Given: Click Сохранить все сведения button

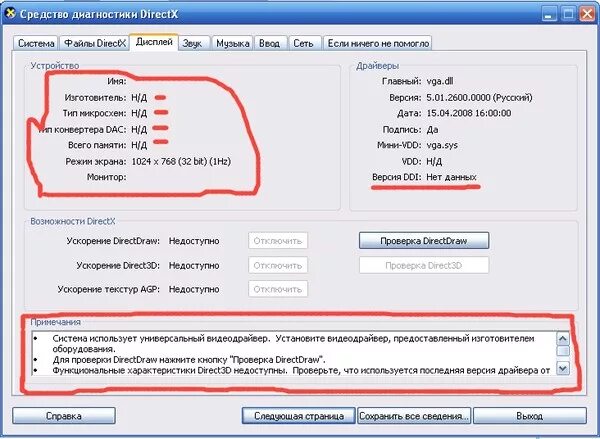Looking at the screenshot, I should click(414, 416).
